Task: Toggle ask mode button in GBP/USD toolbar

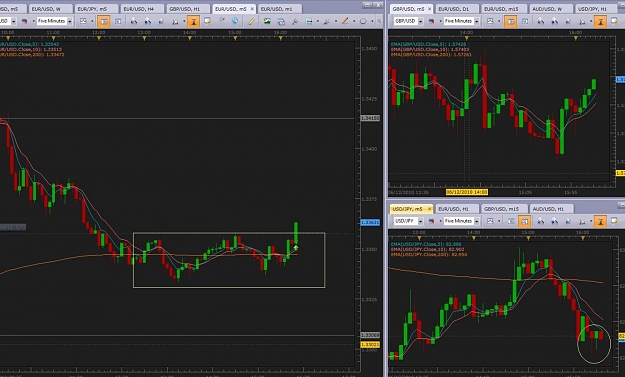Action: pos(525,21)
